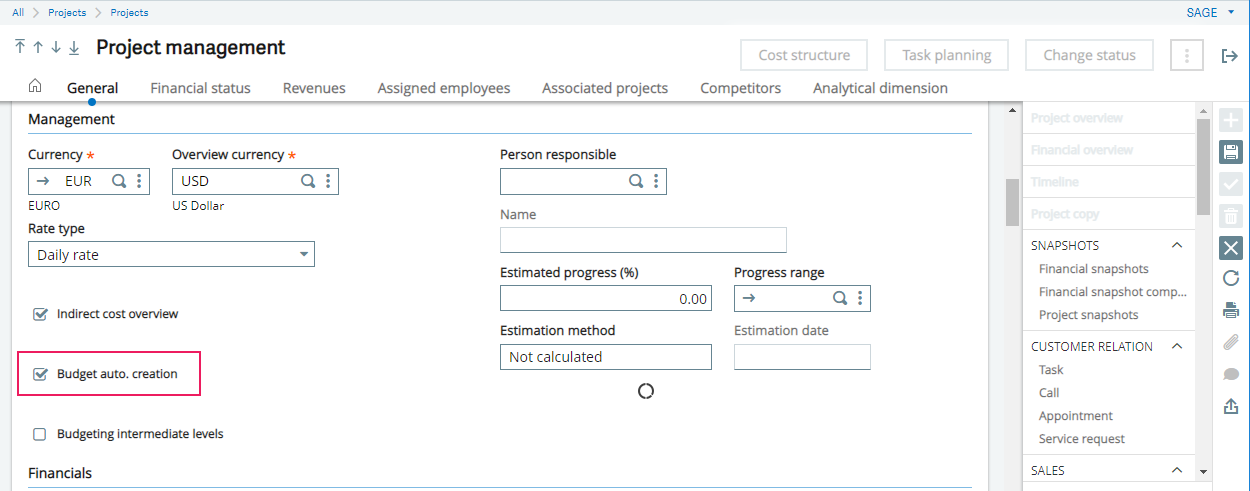1250x491 pixels.
Task: Click the Refresh icon in right toolbar
Action: 1231,278
